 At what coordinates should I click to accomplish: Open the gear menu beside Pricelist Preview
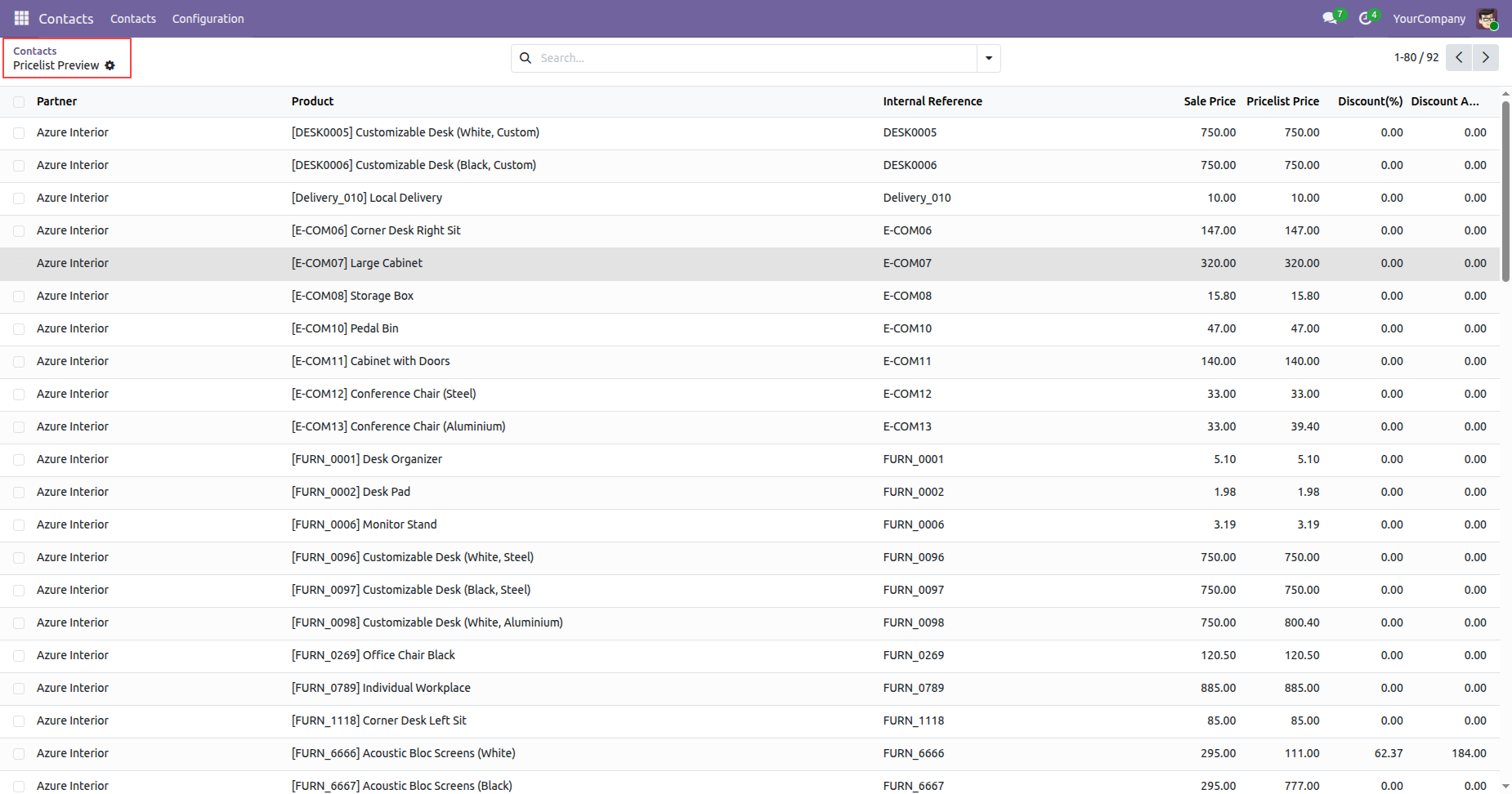pos(110,65)
